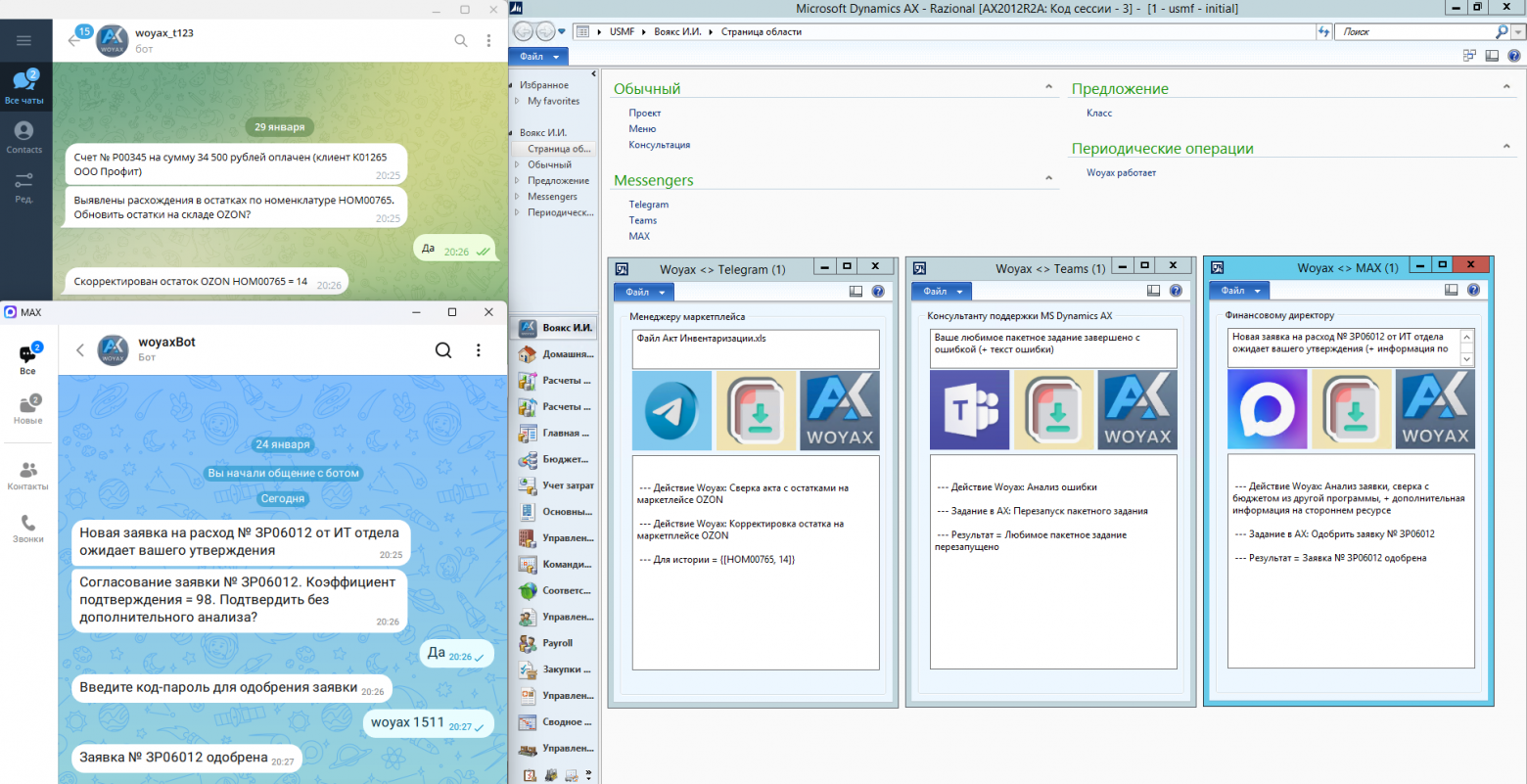Click the magnifier icon in AX search box
The height and width of the screenshot is (784, 1527).
(x=1503, y=31)
